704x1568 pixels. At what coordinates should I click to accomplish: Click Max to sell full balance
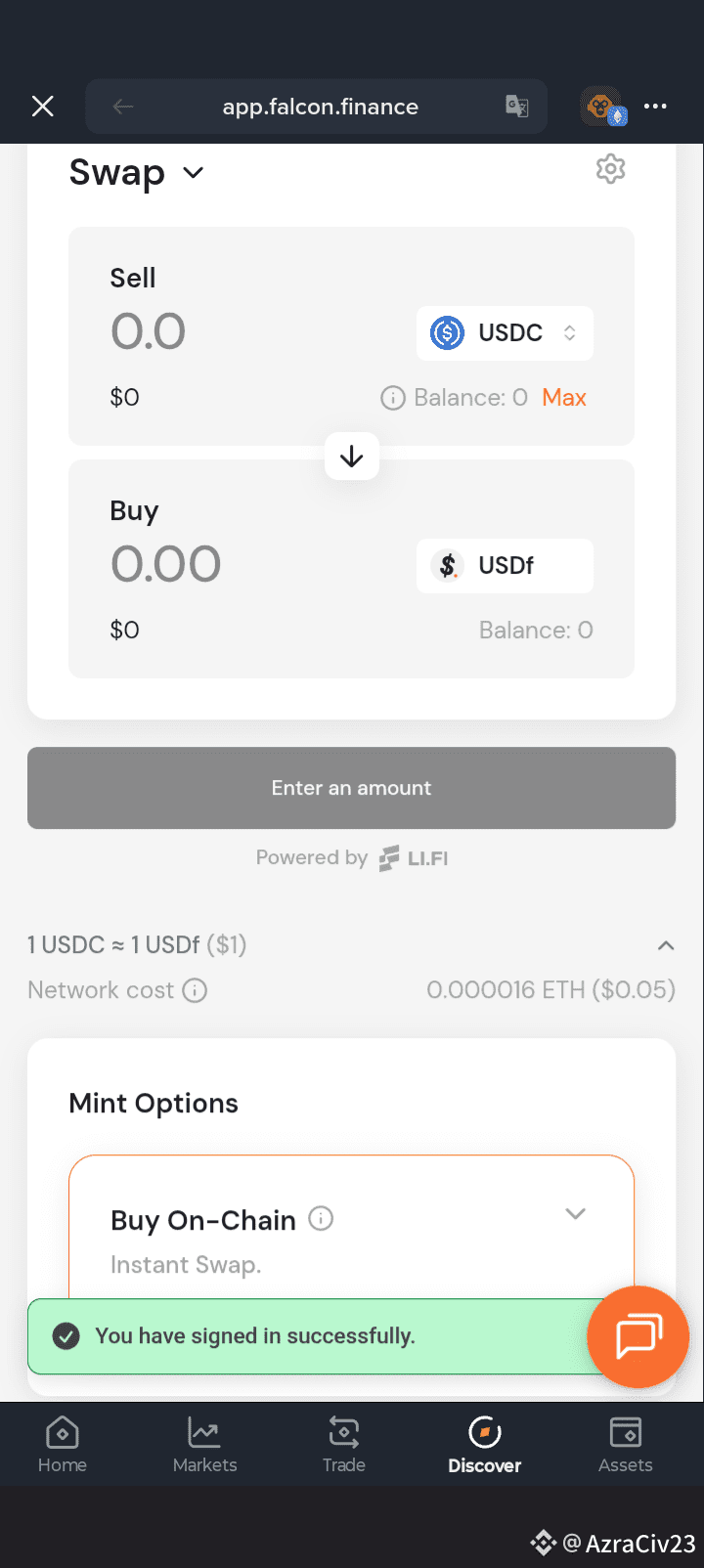564,398
